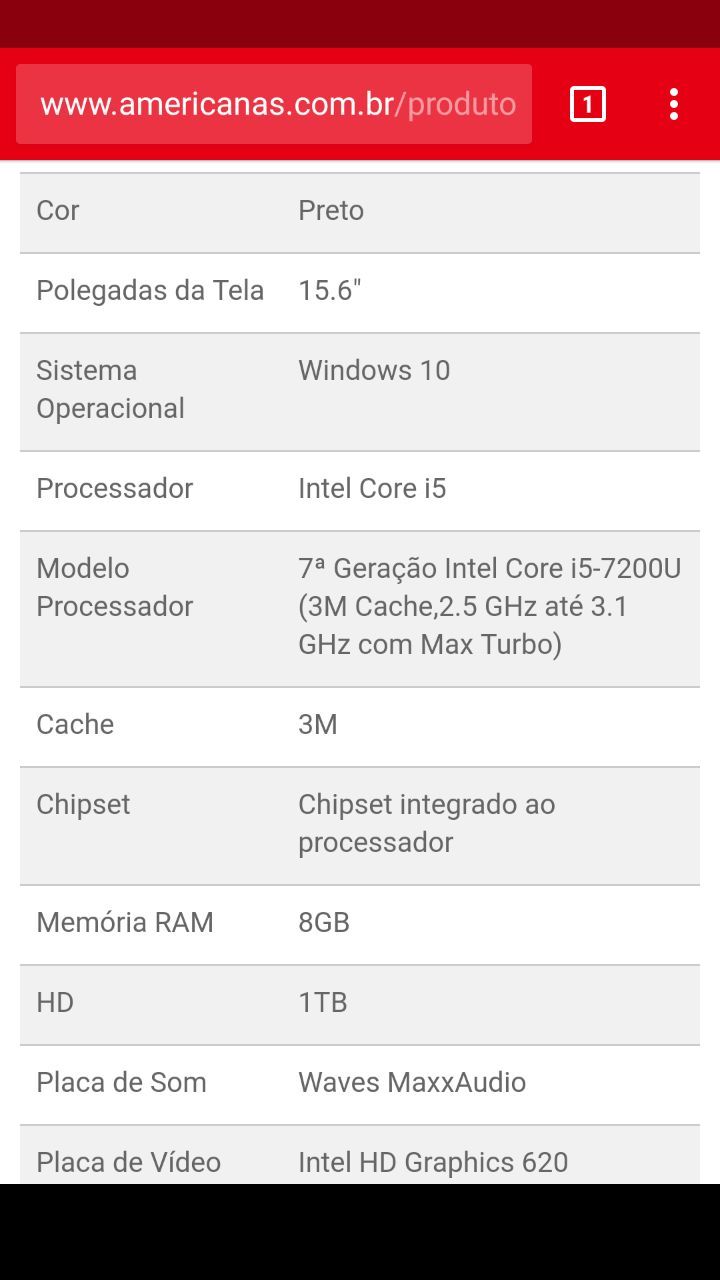The height and width of the screenshot is (1280, 720).
Task: Tap the Windows 10 value
Action: [x=374, y=371]
